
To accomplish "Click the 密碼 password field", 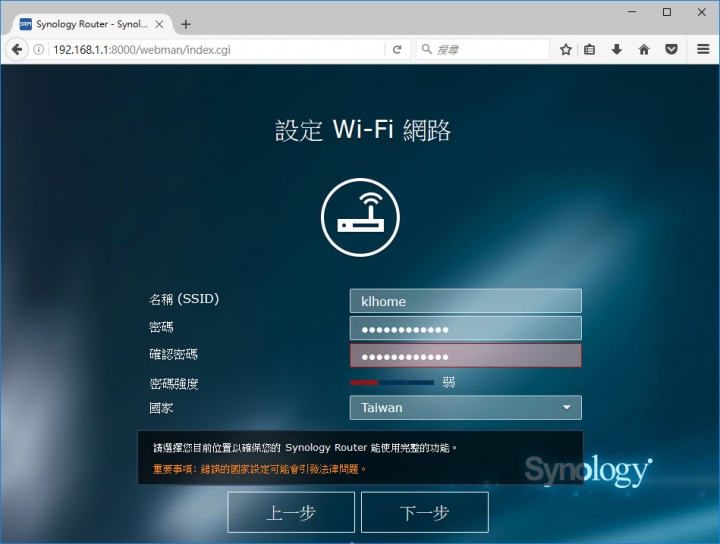I will tap(466, 328).
